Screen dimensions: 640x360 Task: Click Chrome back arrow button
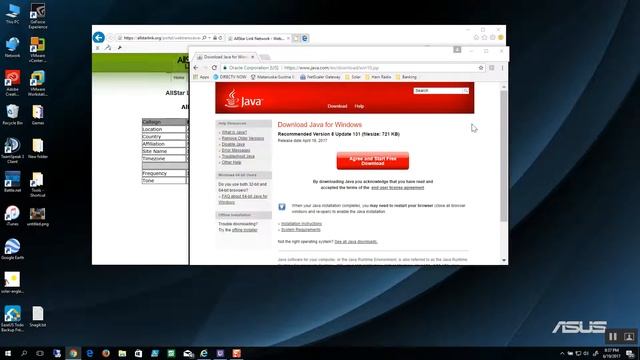[196, 68]
